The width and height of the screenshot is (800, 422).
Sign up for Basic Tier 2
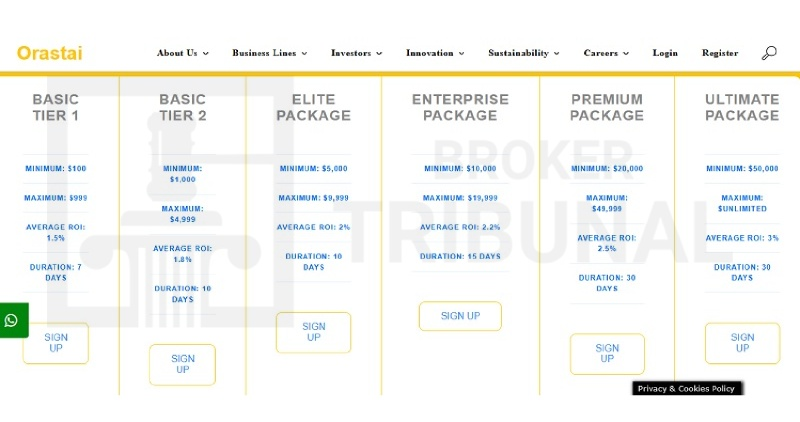[x=182, y=364]
